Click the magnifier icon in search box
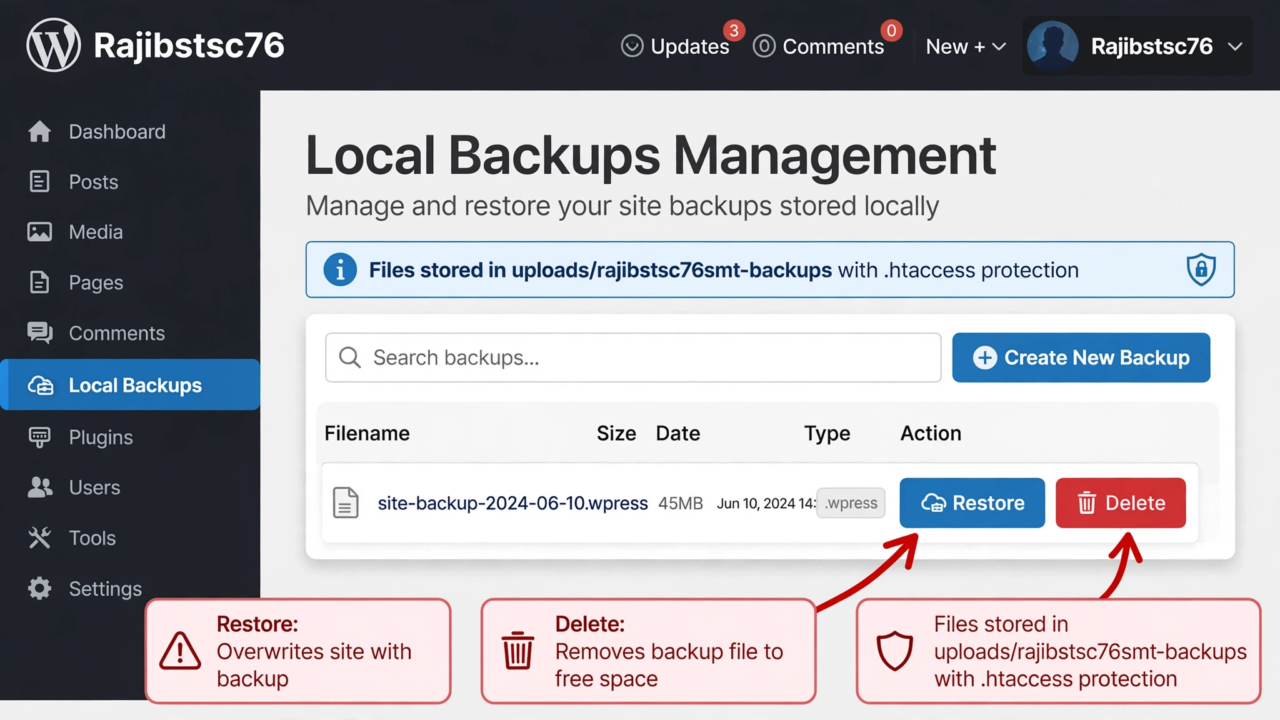 (x=349, y=358)
